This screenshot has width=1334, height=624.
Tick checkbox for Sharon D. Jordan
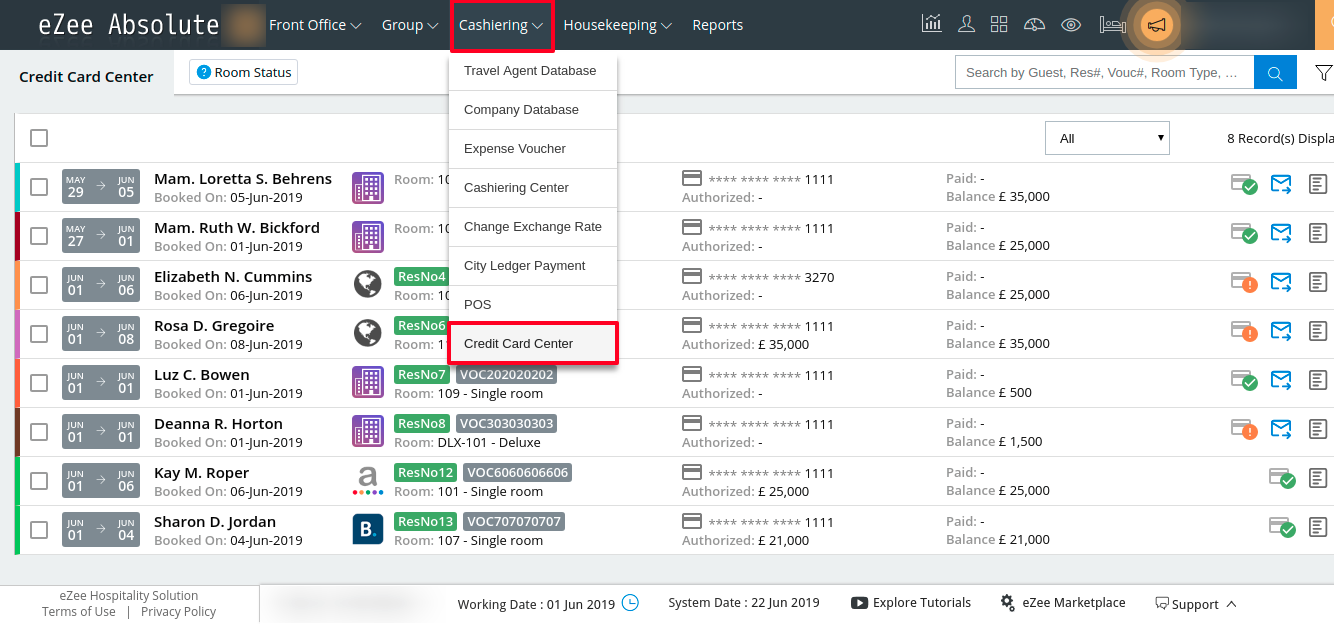(x=39, y=530)
